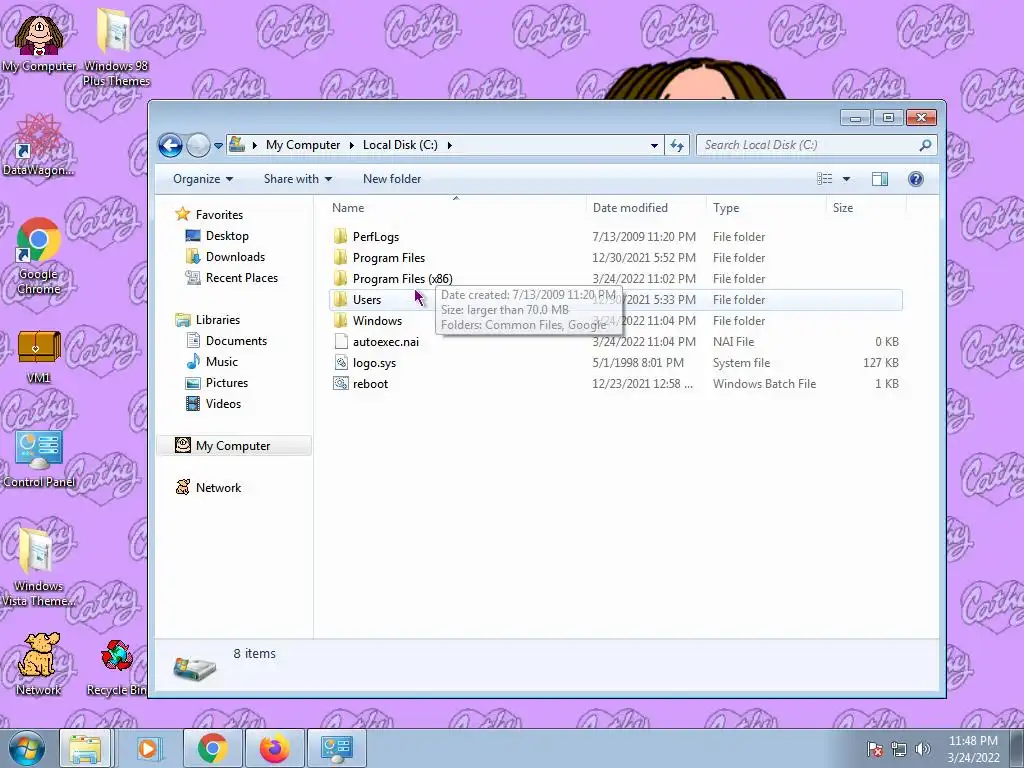Open the Organize menu
The image size is (1024, 768).
point(202,179)
